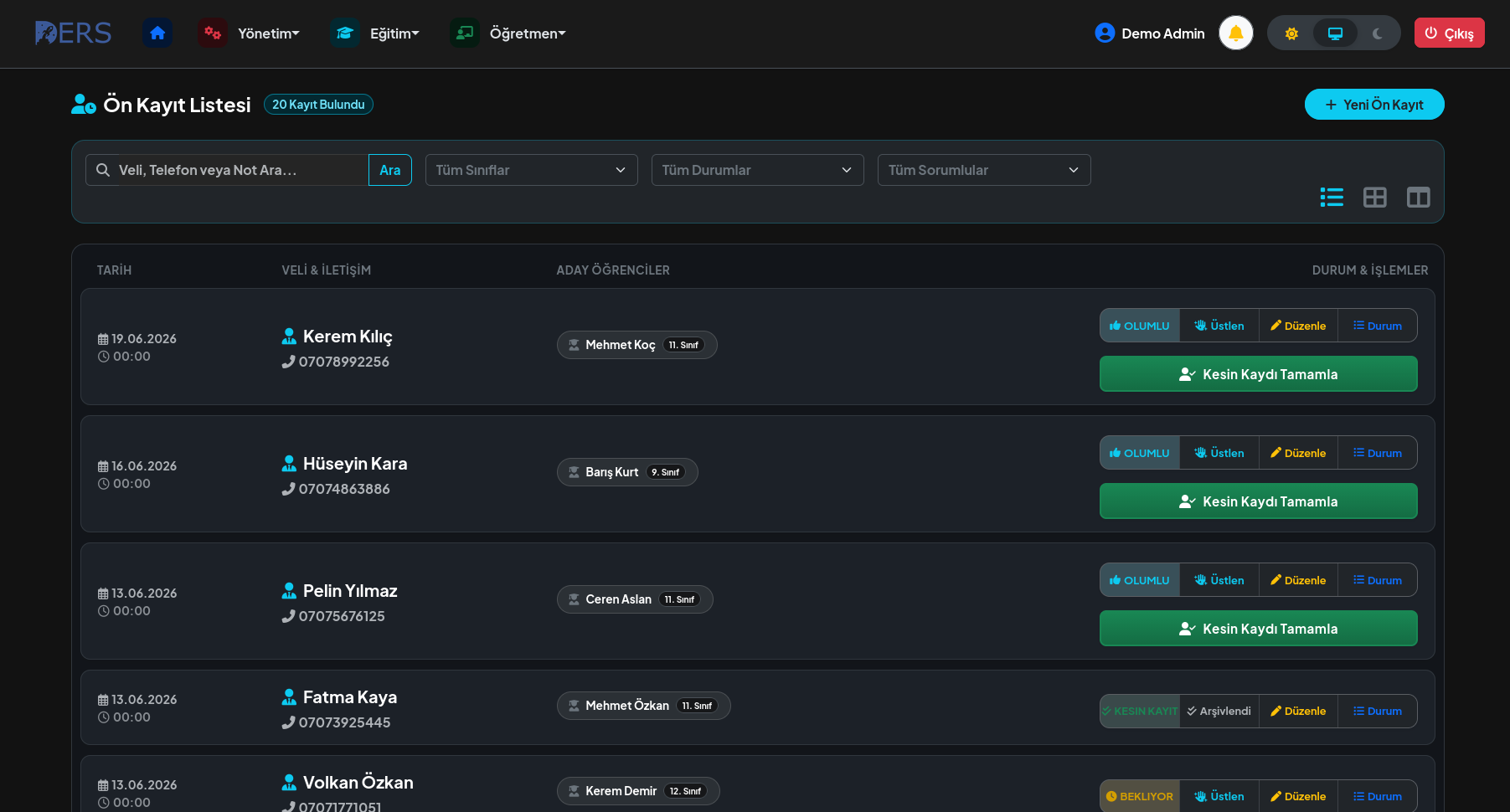Open Durum menu for Pelin Yılmaz

(1378, 580)
